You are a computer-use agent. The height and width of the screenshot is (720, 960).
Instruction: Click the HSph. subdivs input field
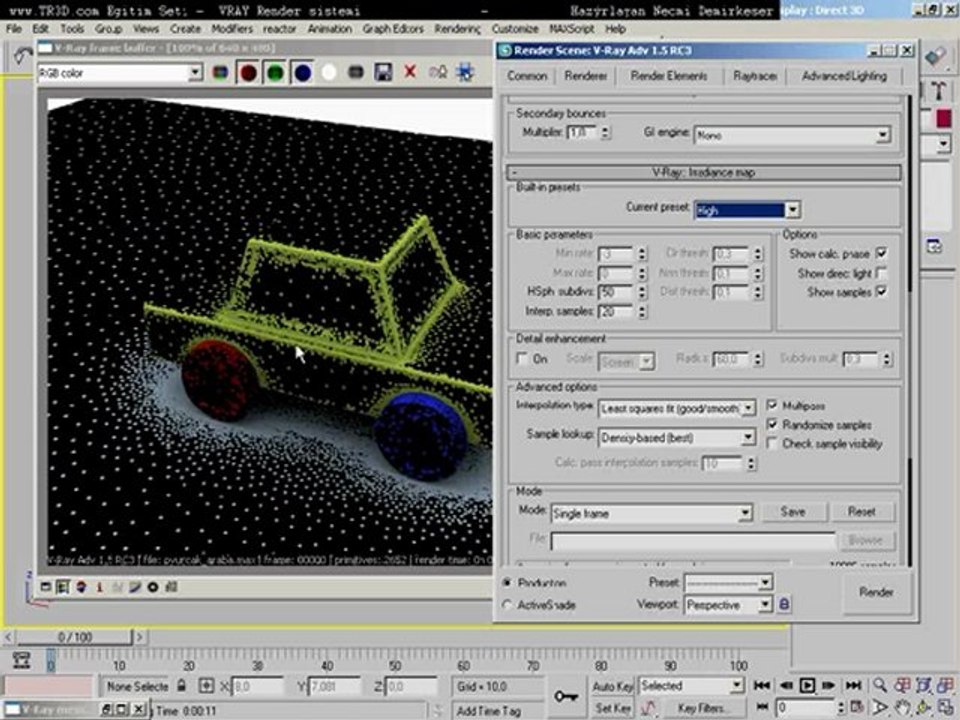click(x=616, y=292)
